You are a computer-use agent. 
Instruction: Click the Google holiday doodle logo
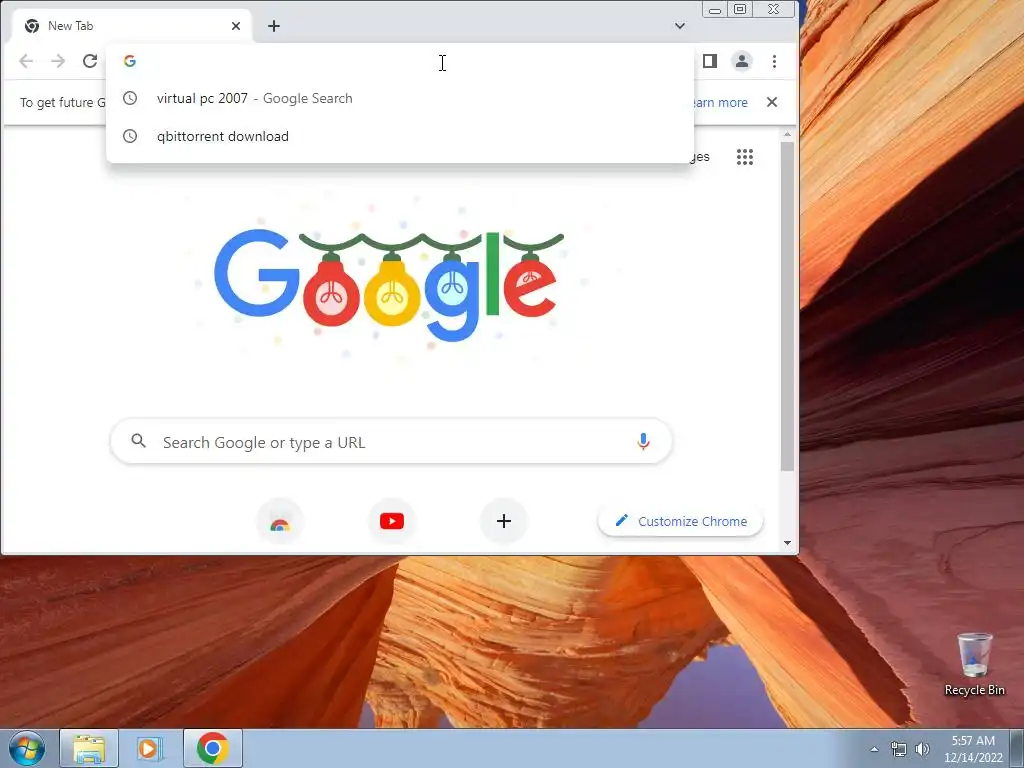point(389,285)
